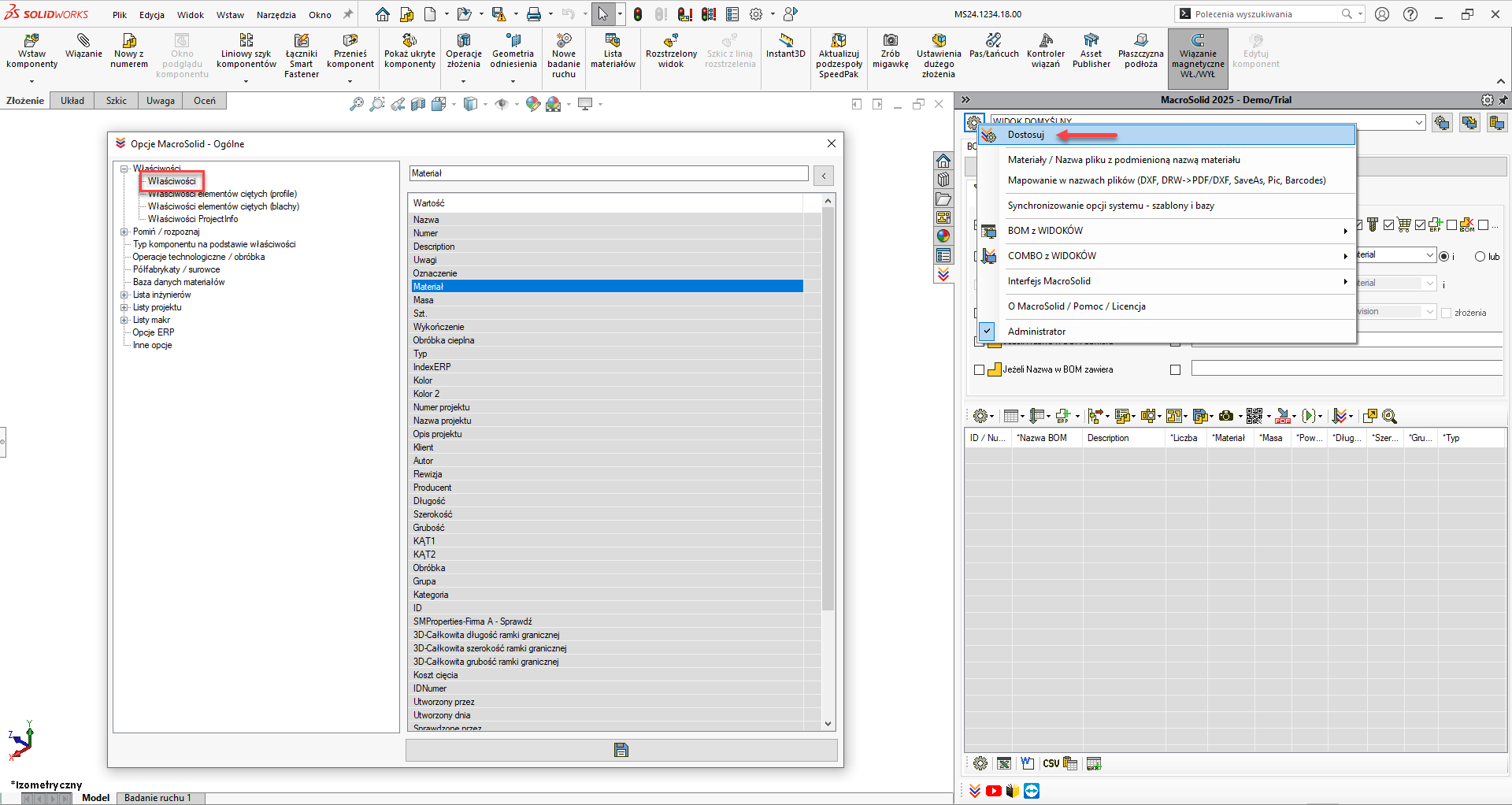Launch the Instant3D tool

coord(786,47)
